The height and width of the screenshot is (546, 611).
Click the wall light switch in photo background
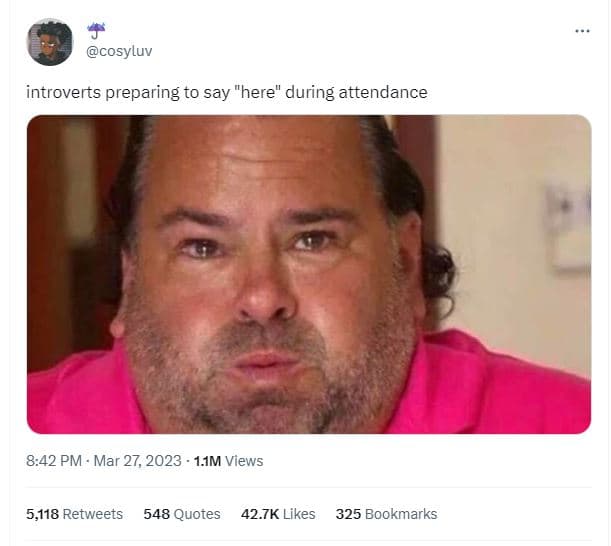[x=569, y=228]
